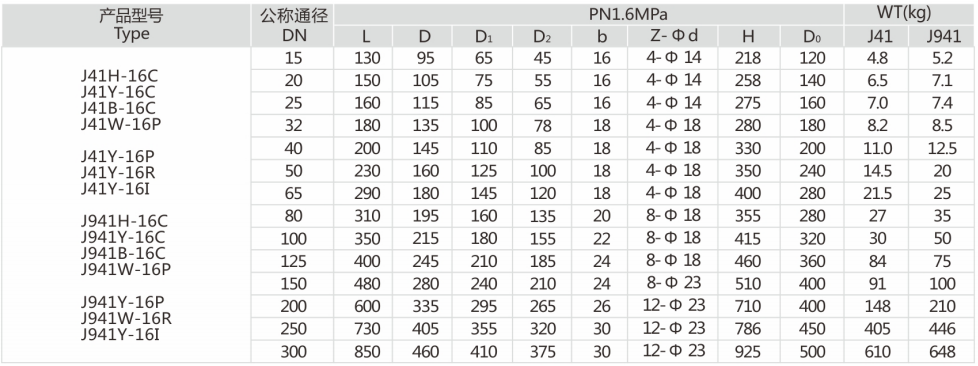Select the WT(kg) header cell
This screenshot has height=366, width=978.
point(910,14)
